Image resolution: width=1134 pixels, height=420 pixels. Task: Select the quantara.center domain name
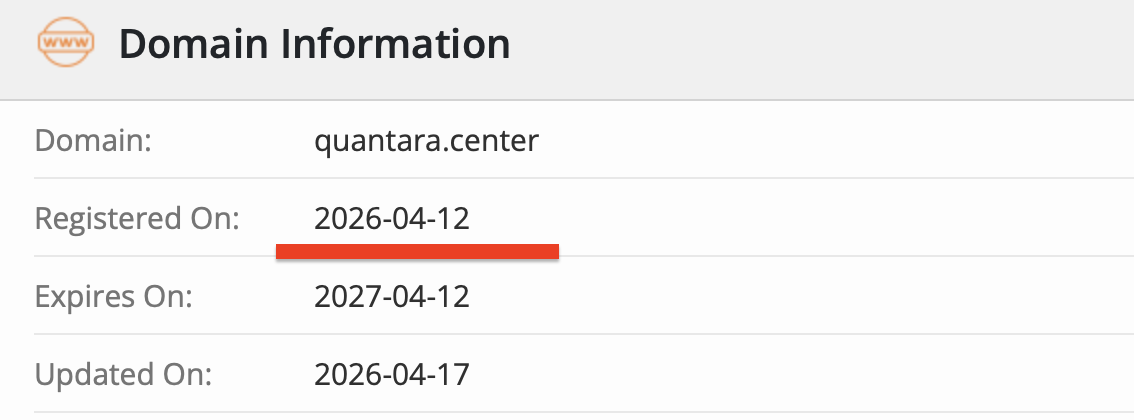click(426, 141)
